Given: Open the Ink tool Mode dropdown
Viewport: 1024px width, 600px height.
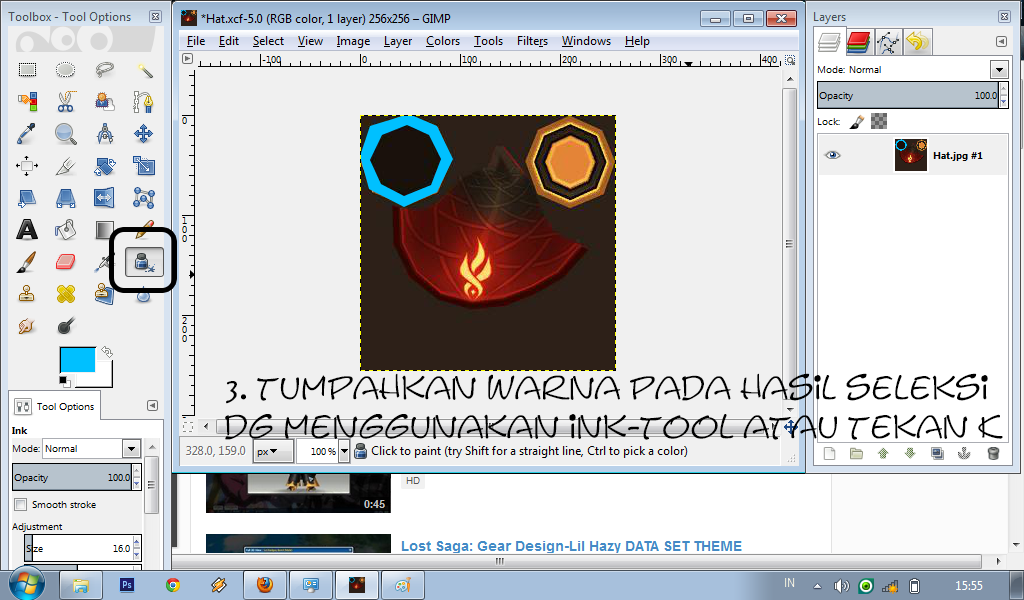Looking at the screenshot, I should pos(131,449).
